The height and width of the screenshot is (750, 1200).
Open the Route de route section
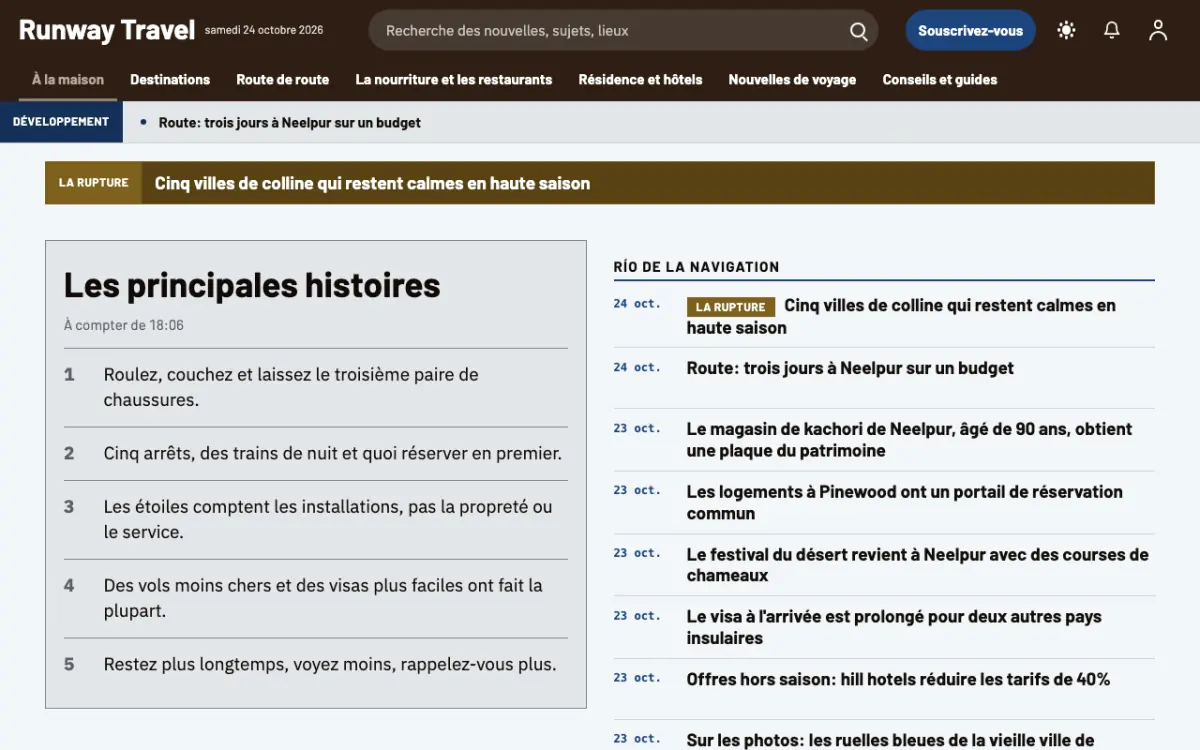click(283, 79)
